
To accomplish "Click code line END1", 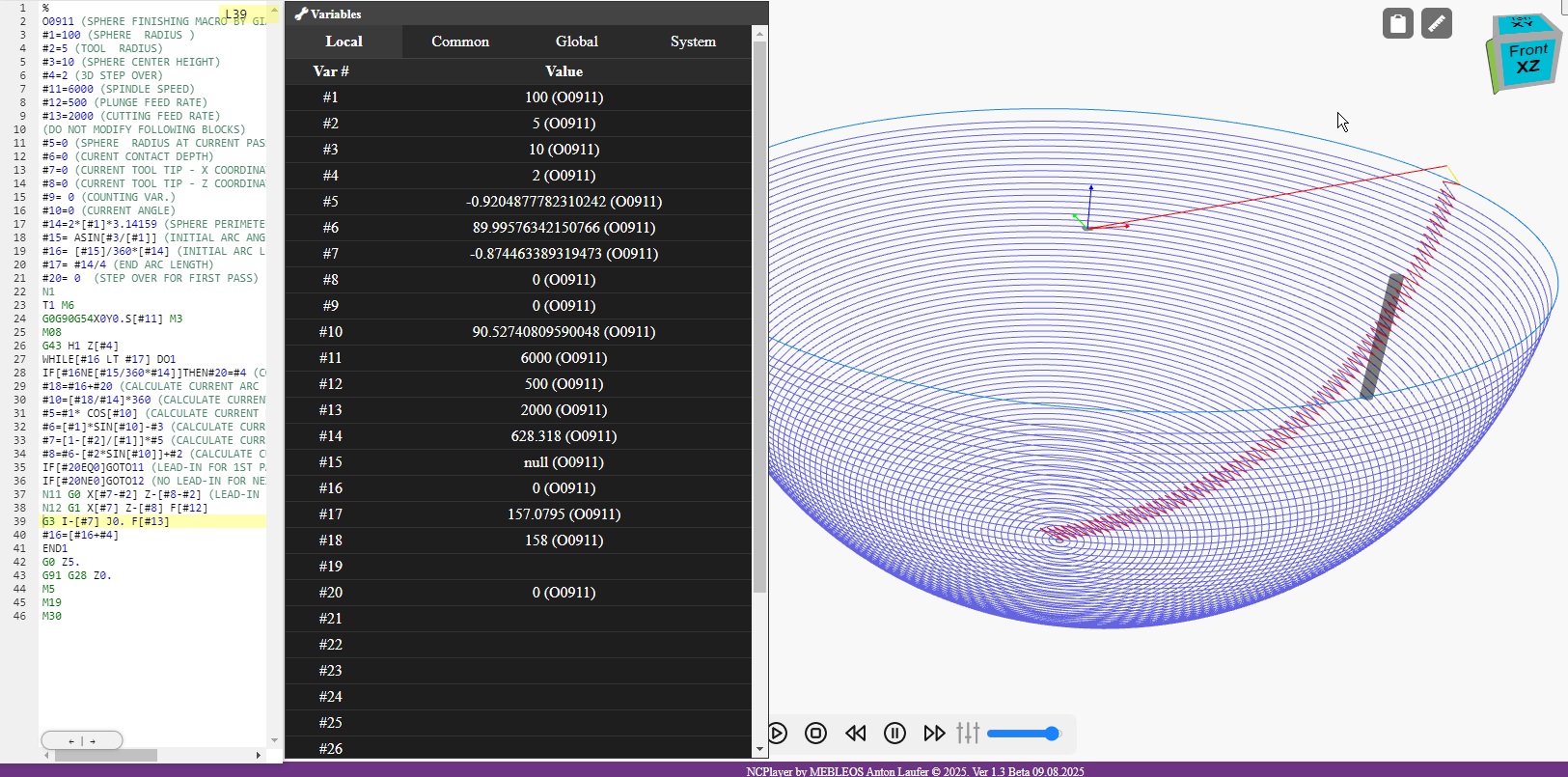I will pos(55,548).
